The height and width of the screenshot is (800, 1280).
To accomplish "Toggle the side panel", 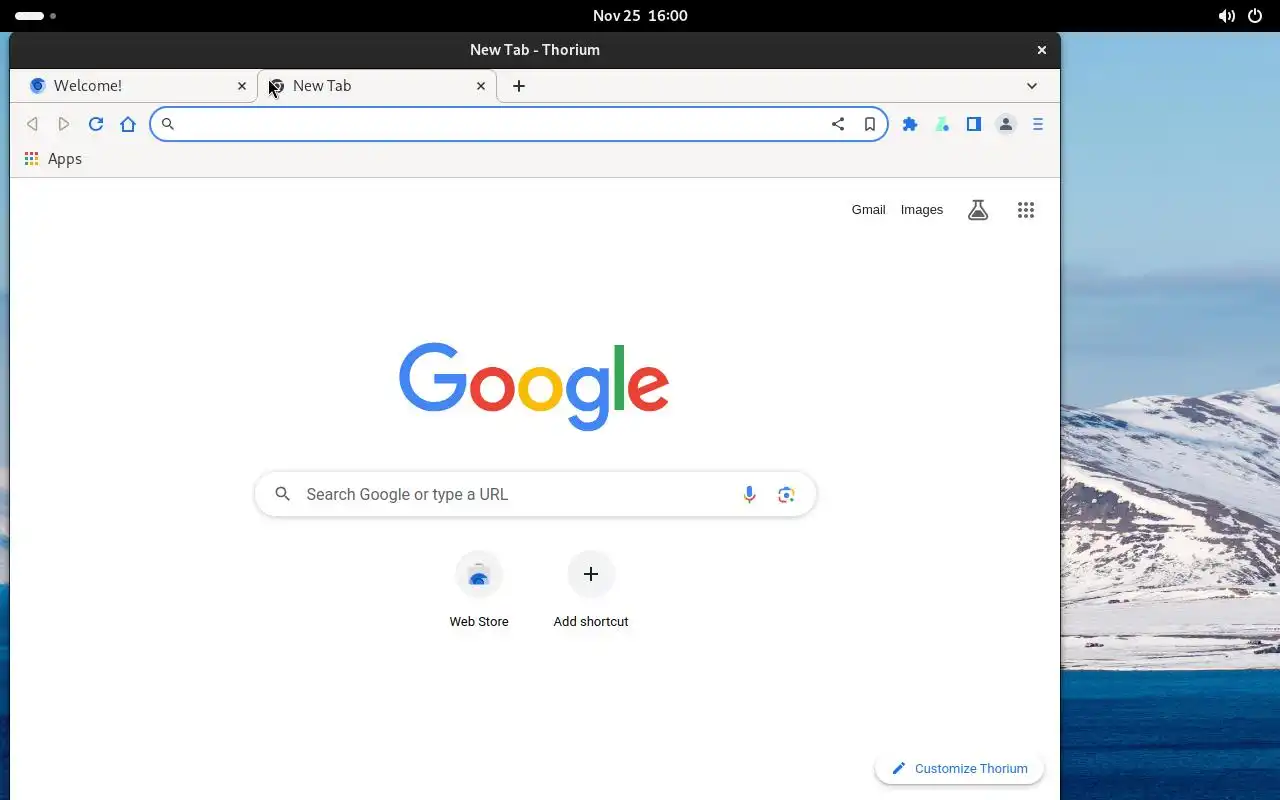I will [x=974, y=124].
